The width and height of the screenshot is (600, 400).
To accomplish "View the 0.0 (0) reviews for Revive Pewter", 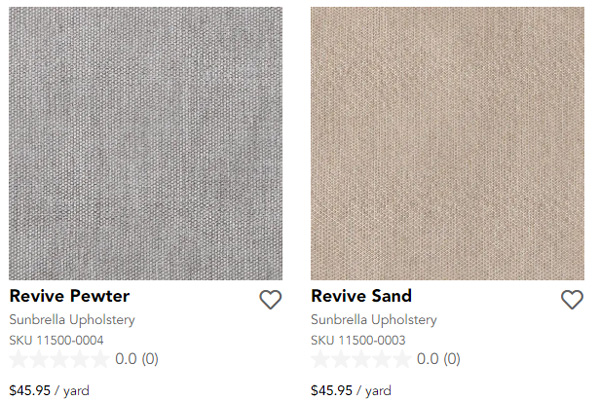I will point(137,359).
